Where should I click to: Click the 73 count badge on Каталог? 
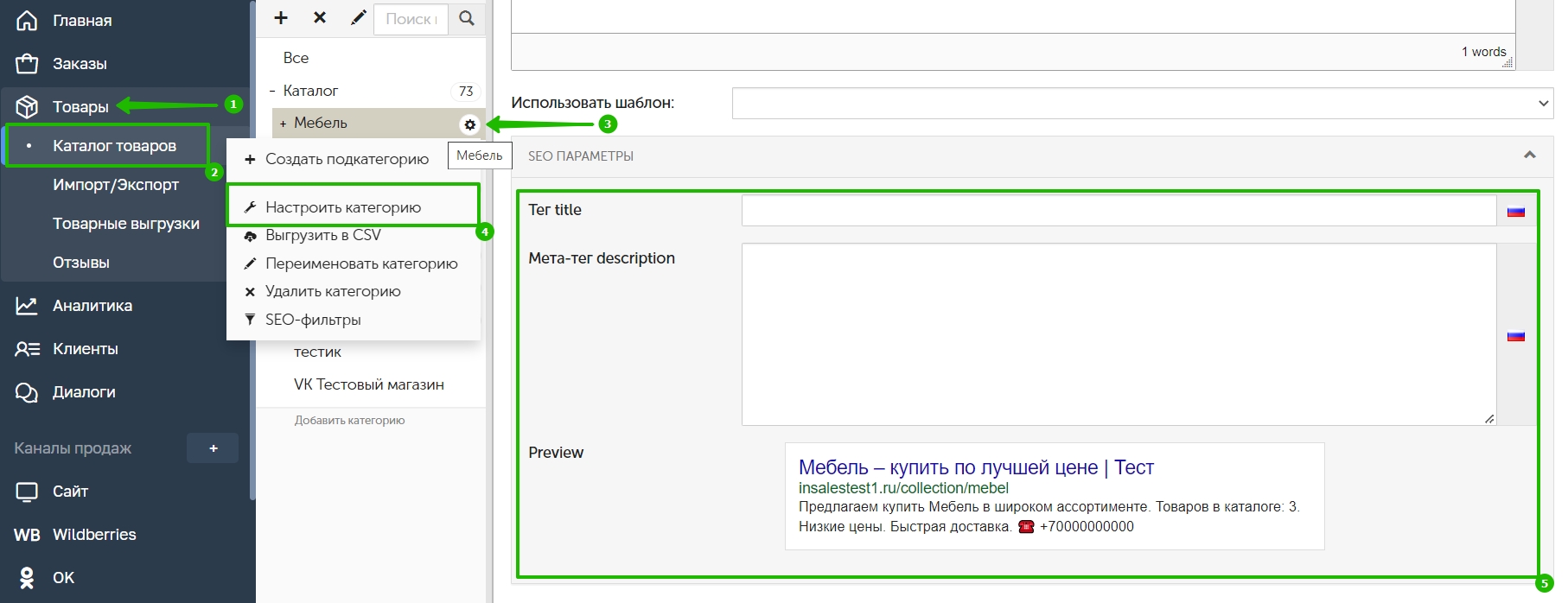pyautogui.click(x=466, y=91)
